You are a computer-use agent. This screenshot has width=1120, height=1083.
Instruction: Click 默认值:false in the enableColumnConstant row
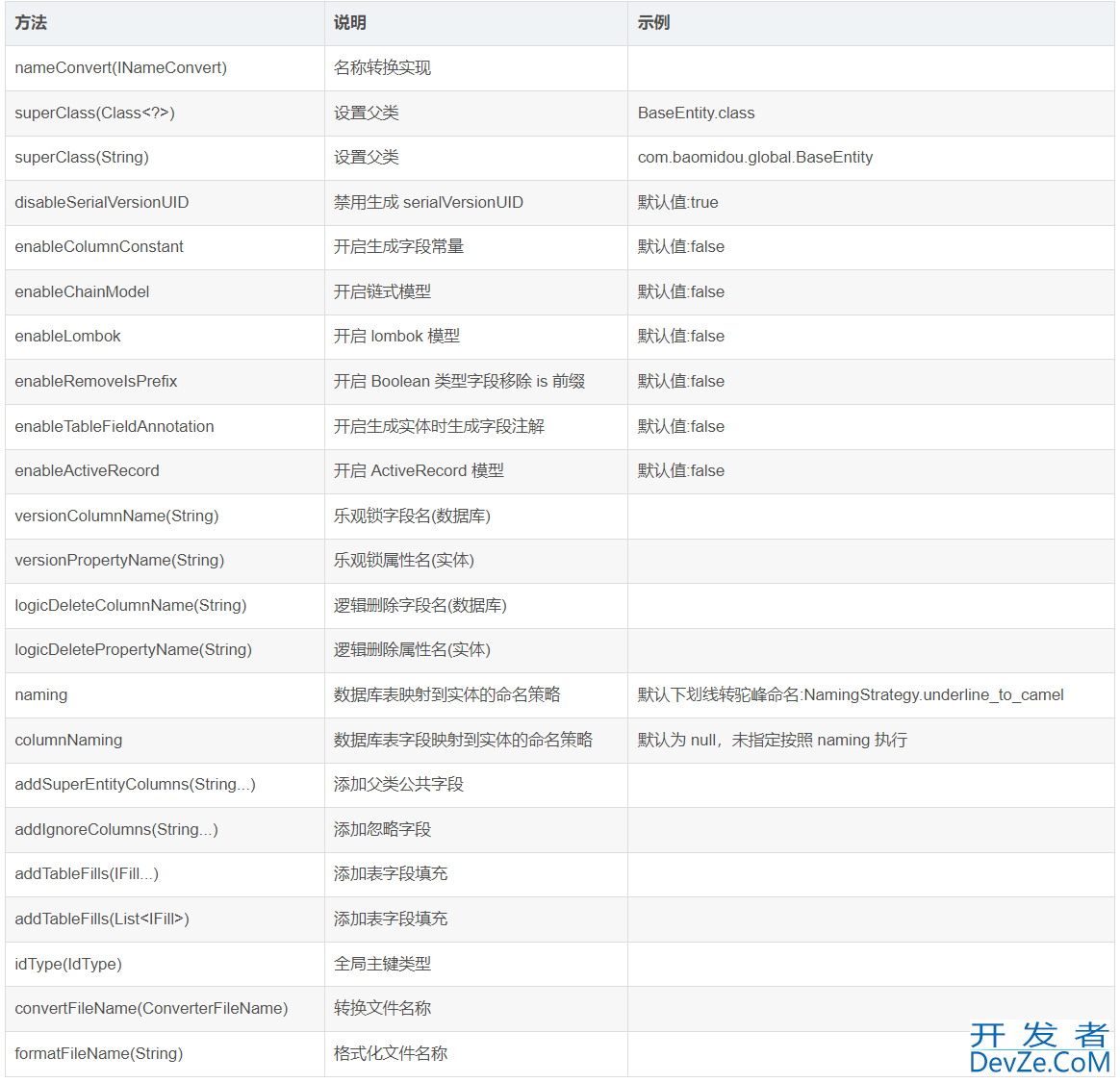(680, 246)
